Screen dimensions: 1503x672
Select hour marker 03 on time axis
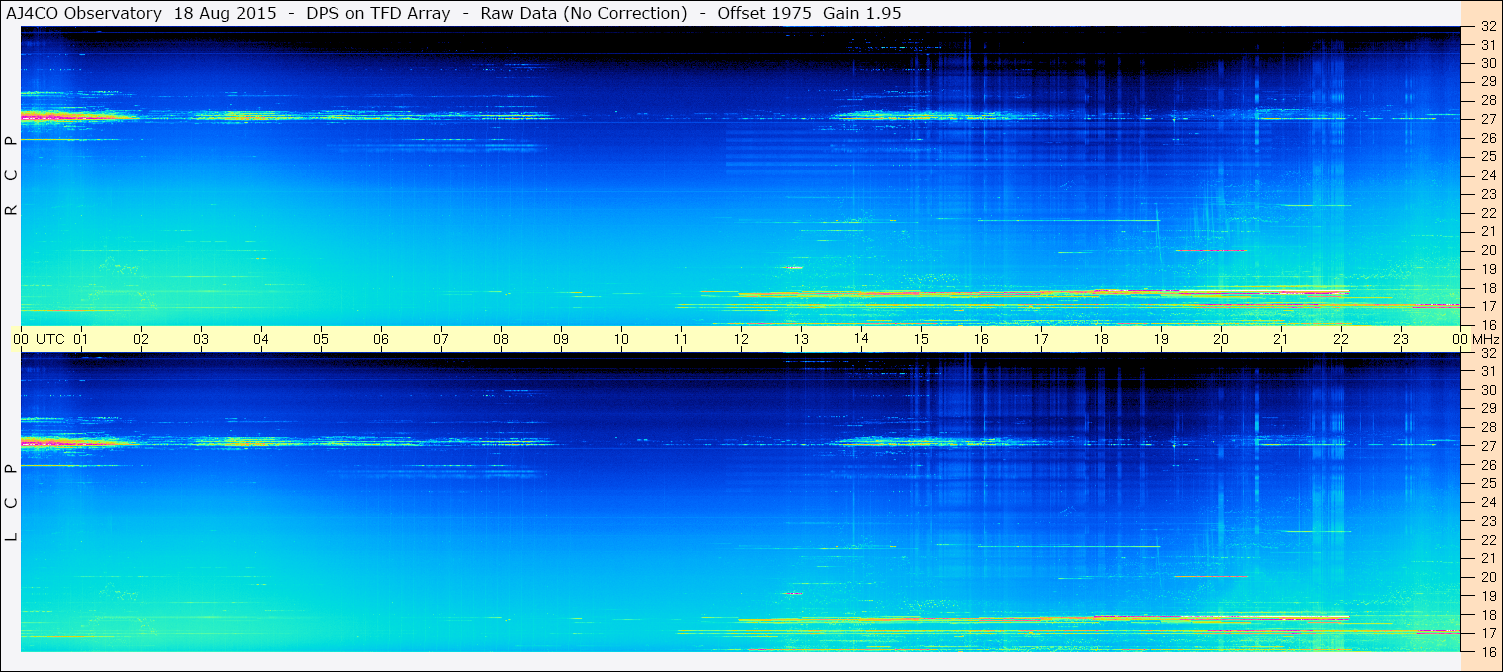tap(201, 339)
